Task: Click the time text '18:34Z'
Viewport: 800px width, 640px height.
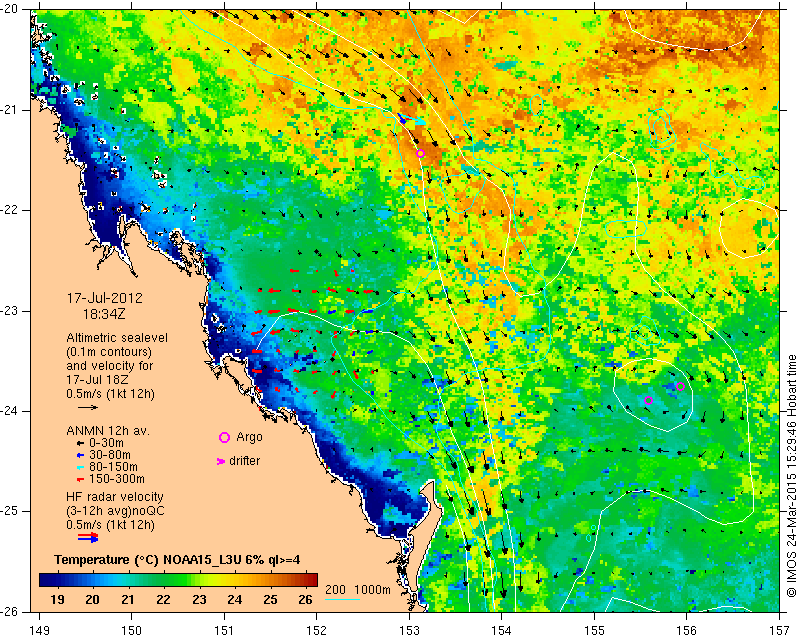Action: pos(104,313)
